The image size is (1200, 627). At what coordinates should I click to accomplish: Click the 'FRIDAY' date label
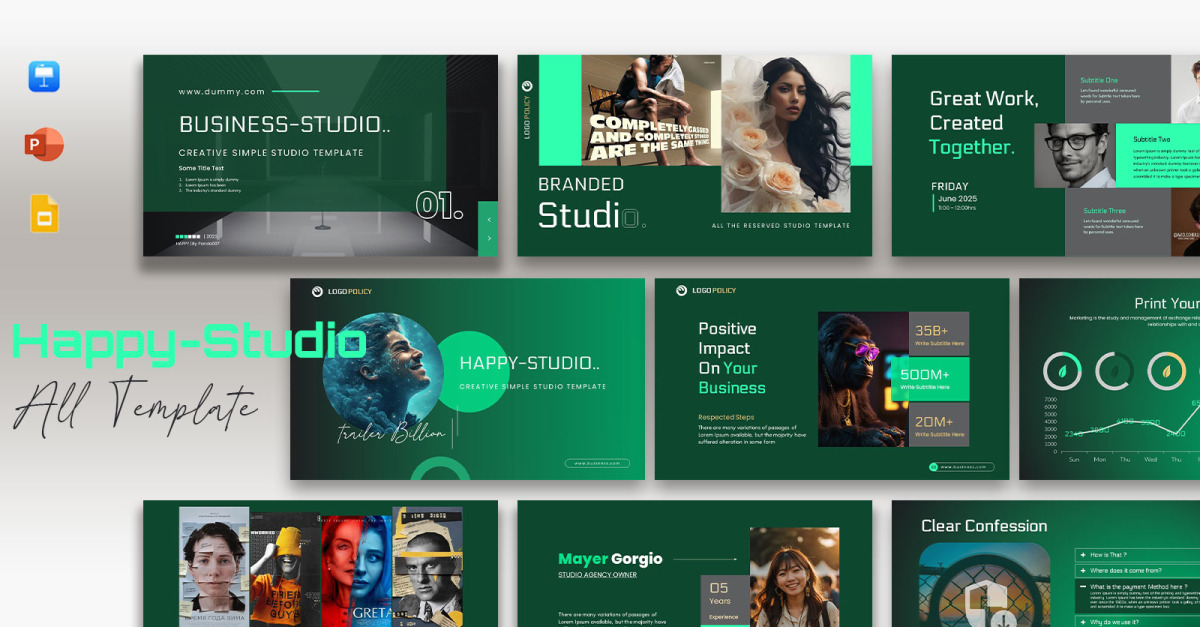pos(949,186)
